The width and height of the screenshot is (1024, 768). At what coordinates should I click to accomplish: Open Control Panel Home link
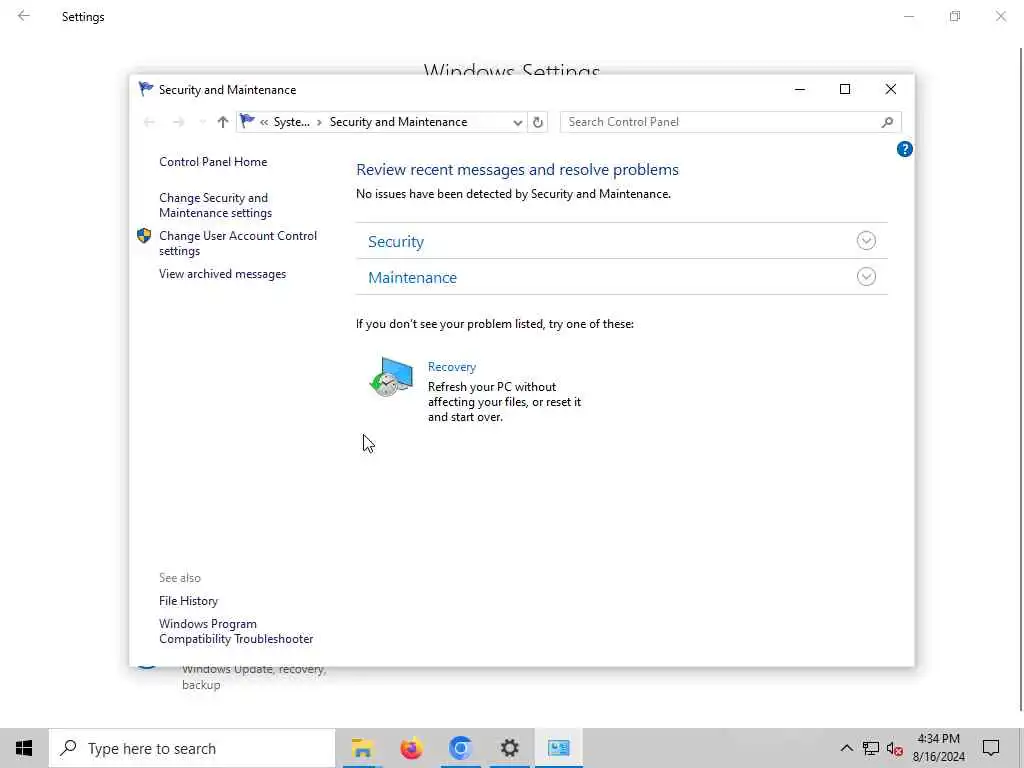point(213,162)
